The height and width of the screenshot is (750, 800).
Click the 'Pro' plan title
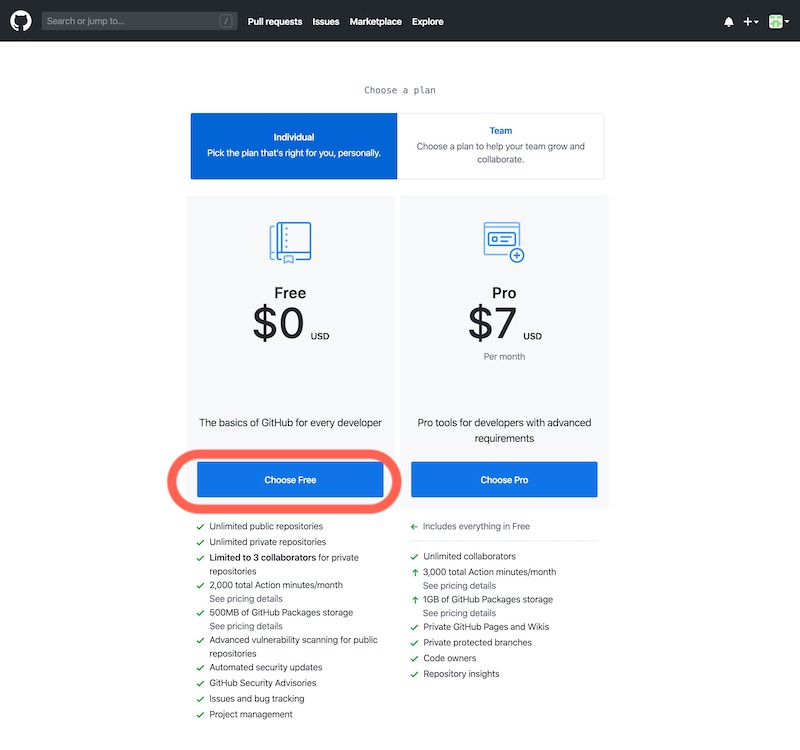tap(504, 293)
